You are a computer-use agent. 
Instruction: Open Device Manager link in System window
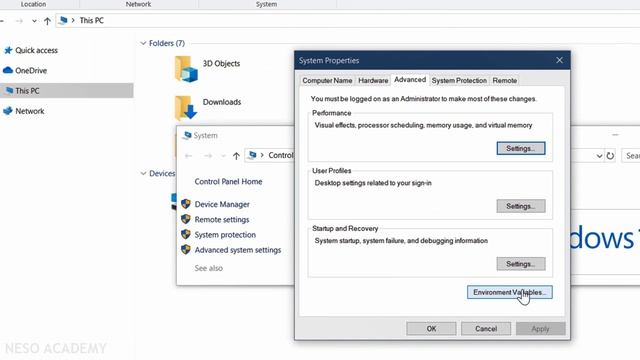[x=222, y=204]
